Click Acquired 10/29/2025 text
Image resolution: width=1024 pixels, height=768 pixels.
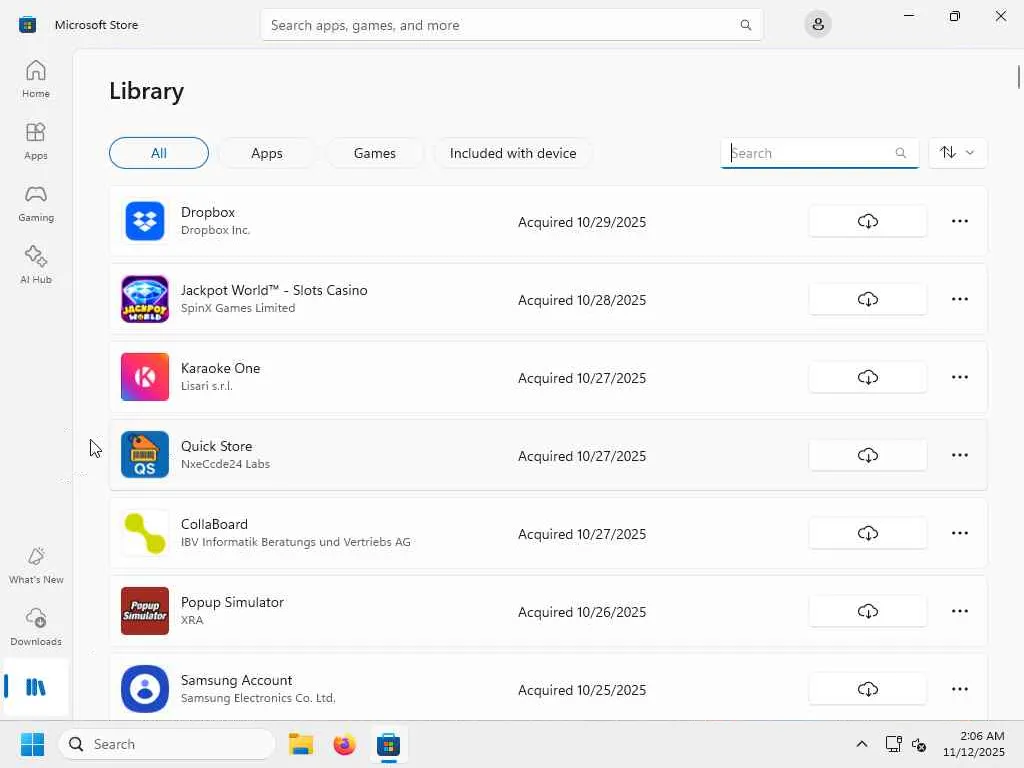coord(582,222)
